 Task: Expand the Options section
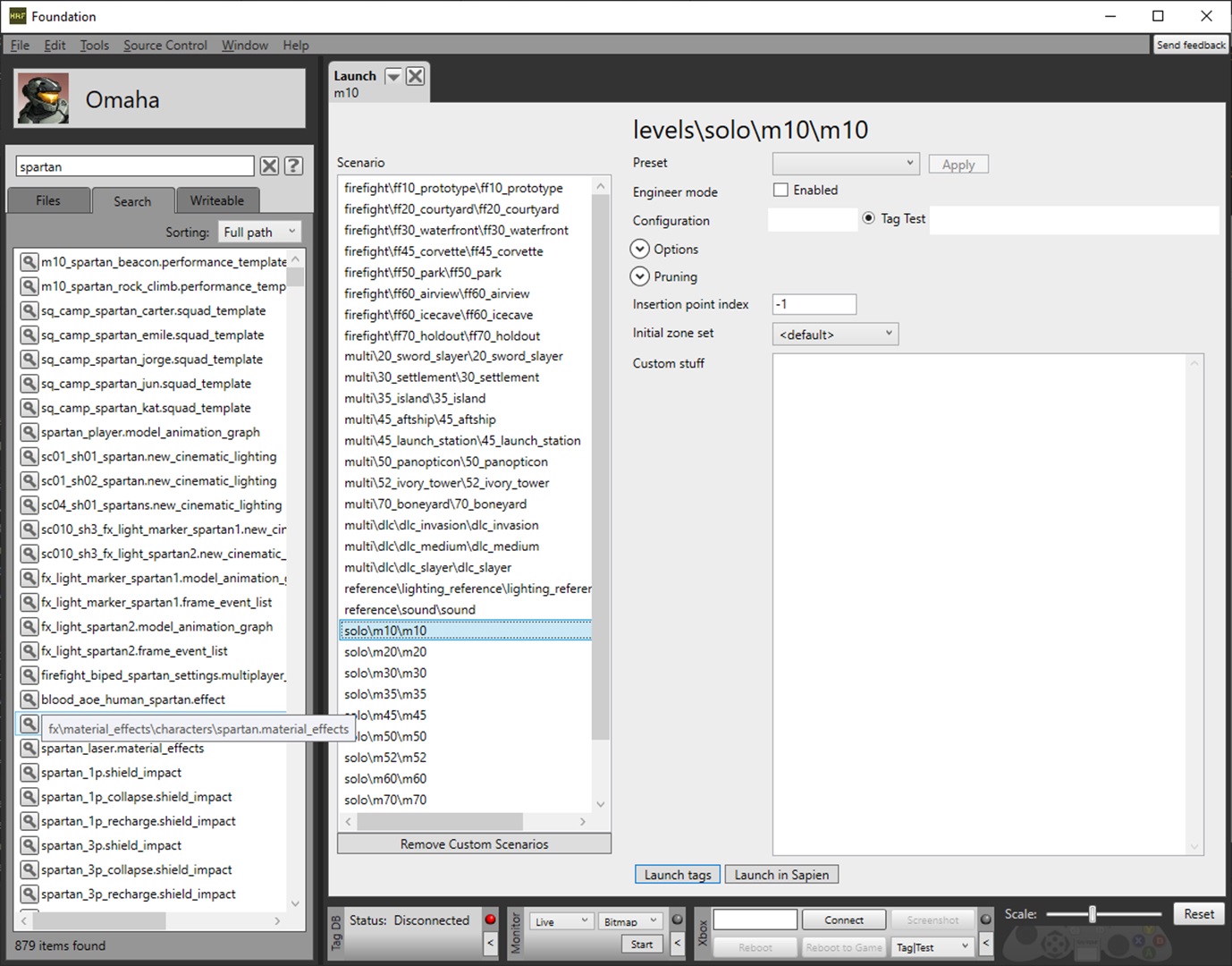[639, 249]
